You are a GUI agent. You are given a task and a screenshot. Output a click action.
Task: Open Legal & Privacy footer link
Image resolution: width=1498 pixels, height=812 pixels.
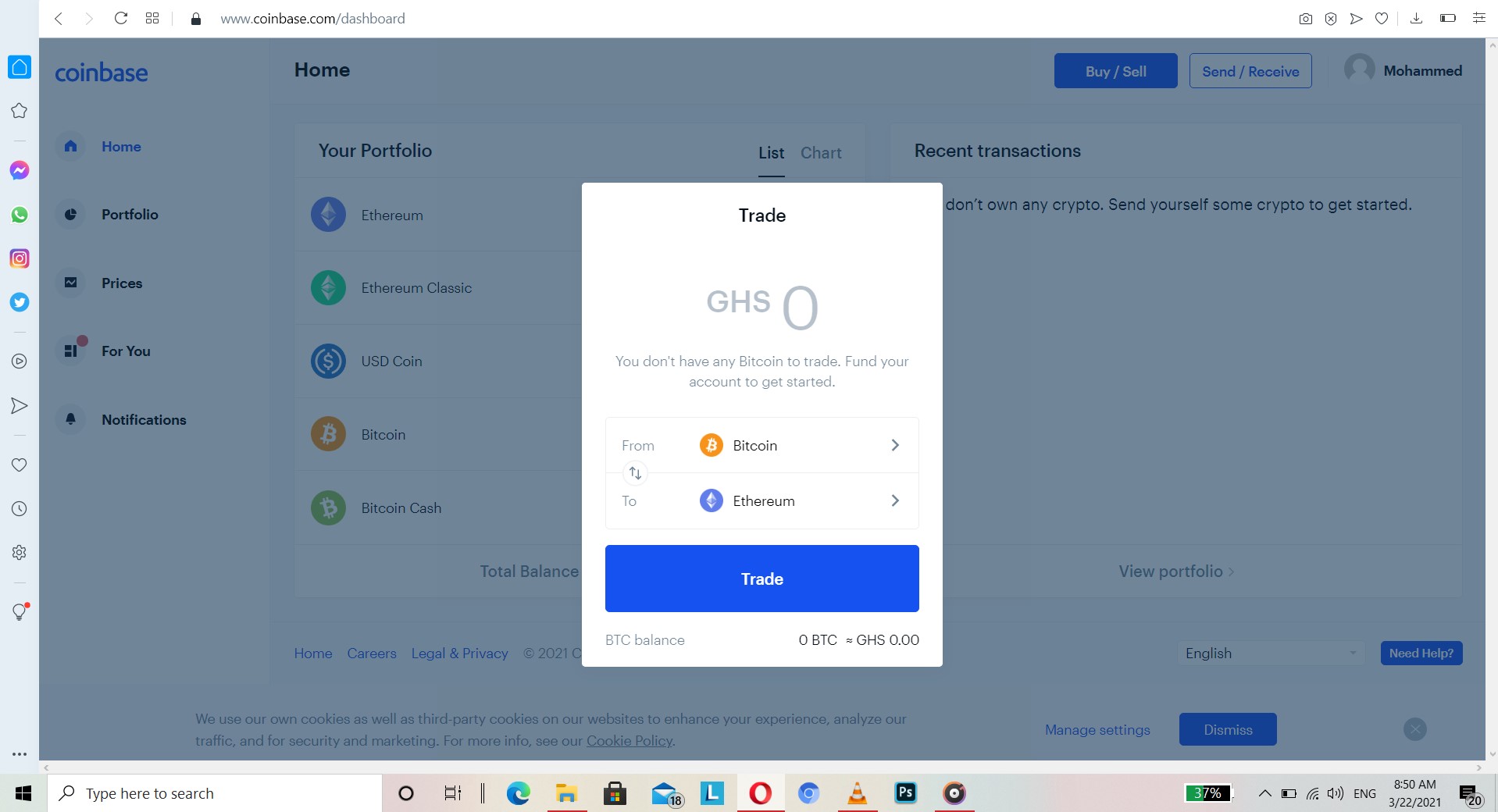pyautogui.click(x=460, y=654)
